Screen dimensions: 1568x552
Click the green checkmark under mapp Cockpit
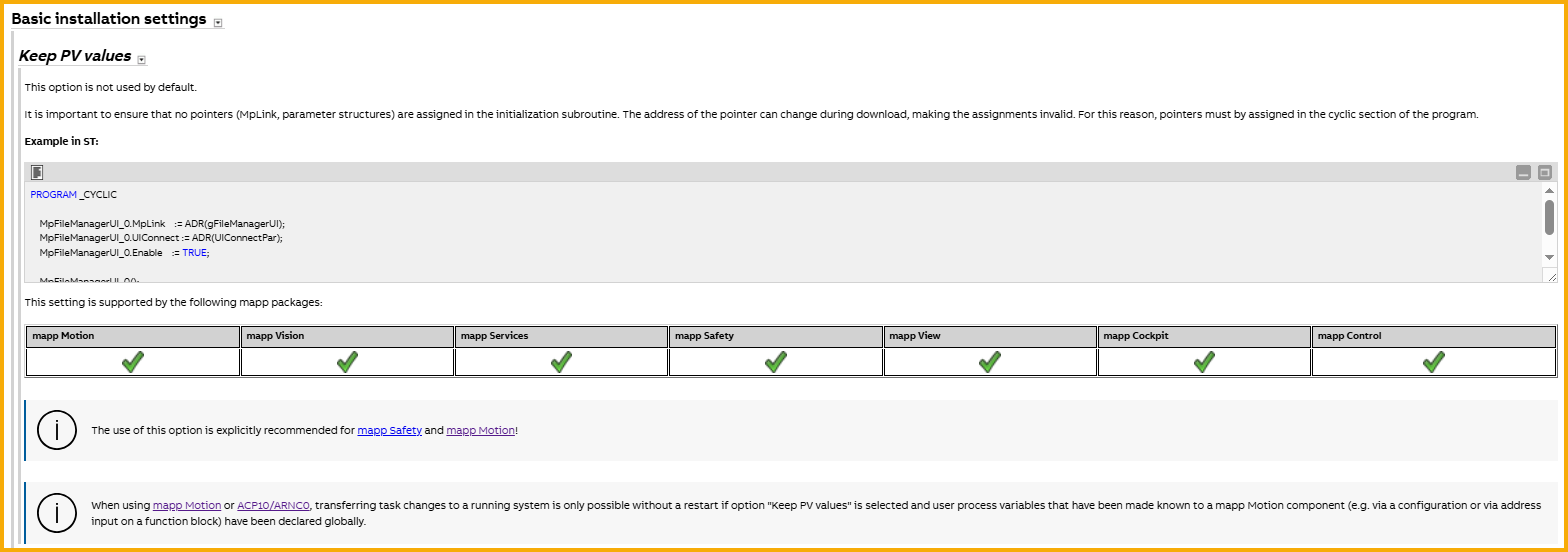pos(1204,362)
